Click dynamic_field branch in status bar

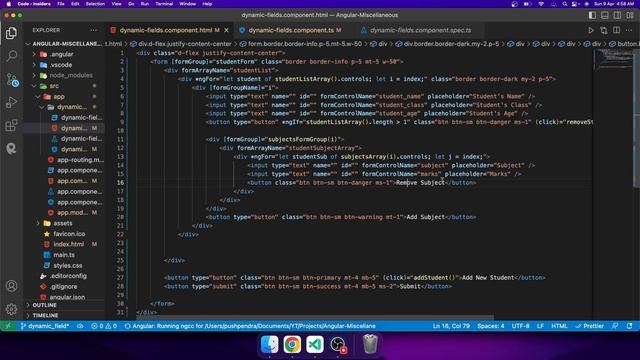point(44,326)
